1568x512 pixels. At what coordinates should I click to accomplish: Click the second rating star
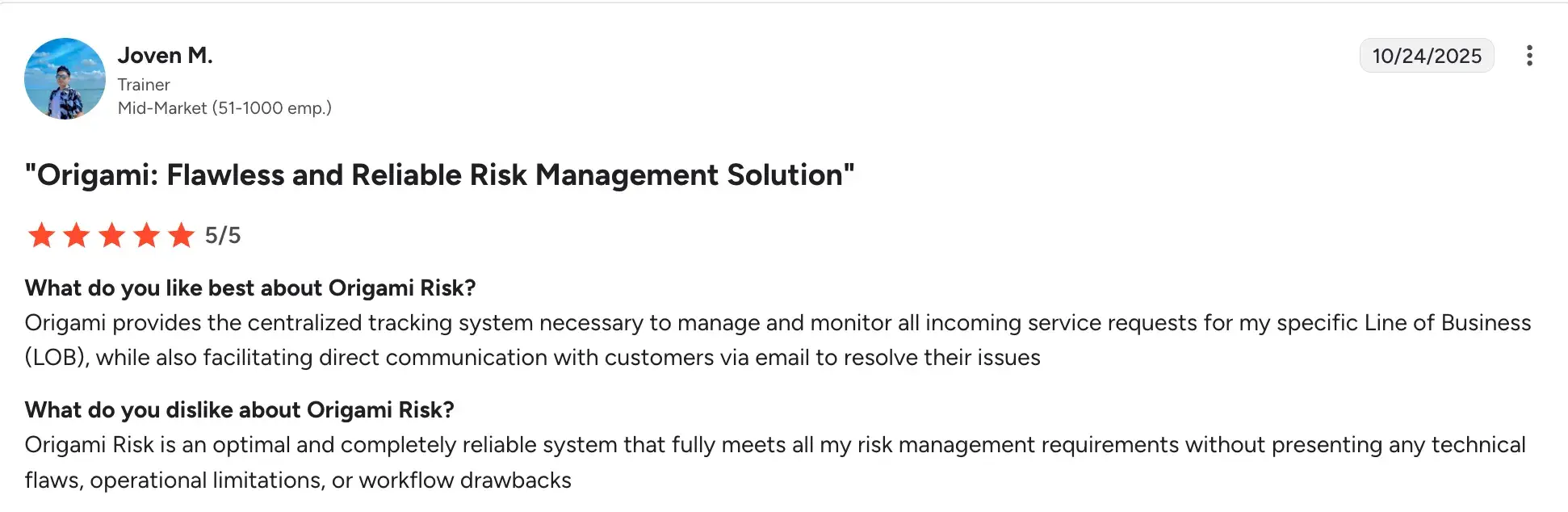(77, 236)
